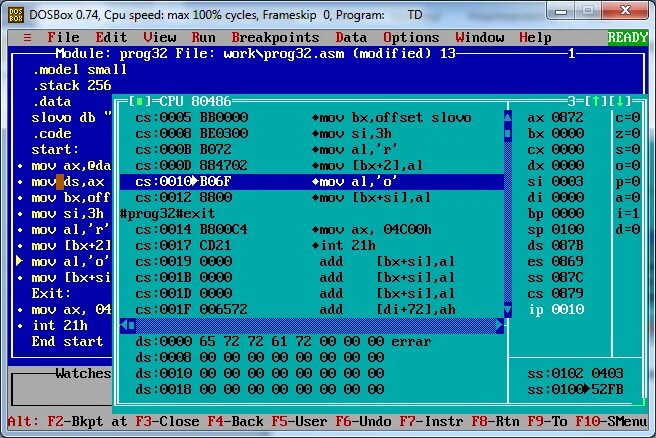Screen dimensions: 656x438
Task: Open the Help menu
Action: [535, 38]
